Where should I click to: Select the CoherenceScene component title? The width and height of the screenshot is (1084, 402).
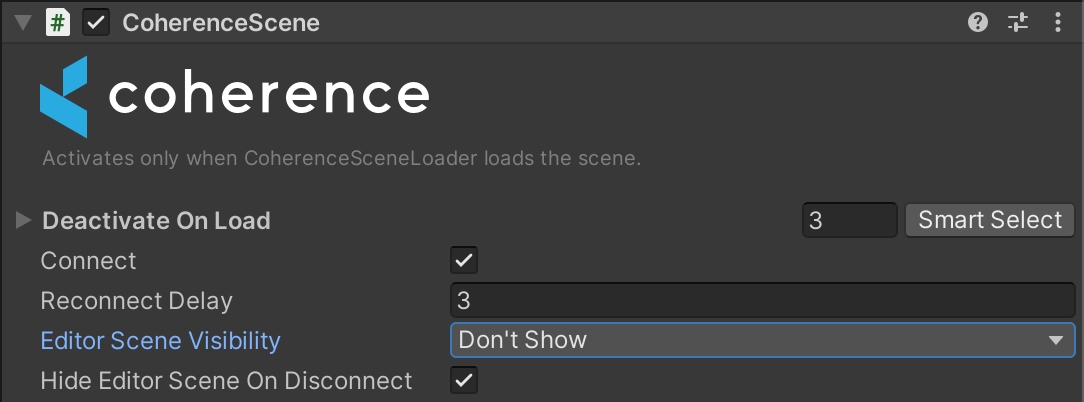click(x=221, y=22)
